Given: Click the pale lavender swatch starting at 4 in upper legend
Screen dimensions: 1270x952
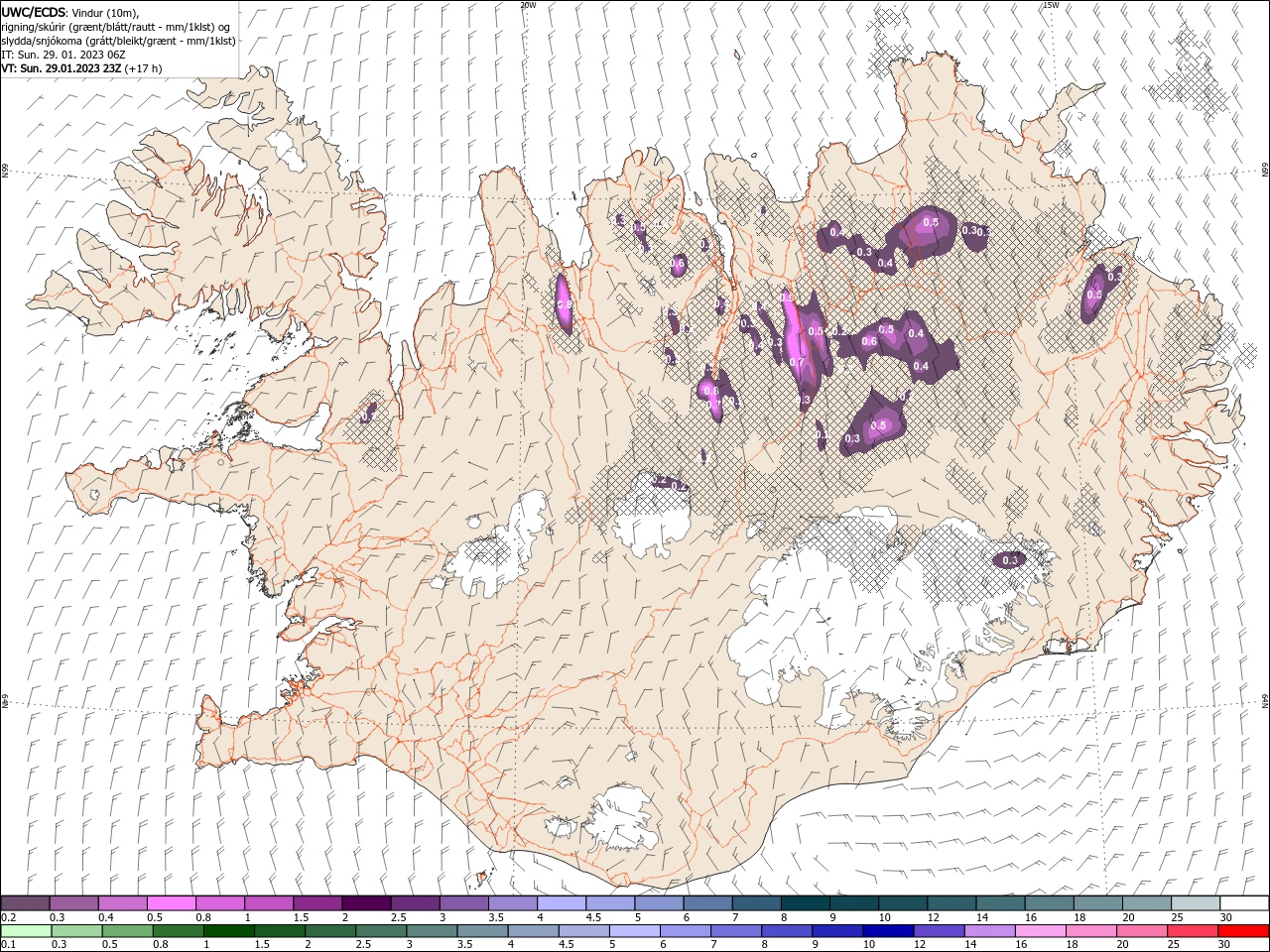Looking at the screenshot, I should [562, 902].
